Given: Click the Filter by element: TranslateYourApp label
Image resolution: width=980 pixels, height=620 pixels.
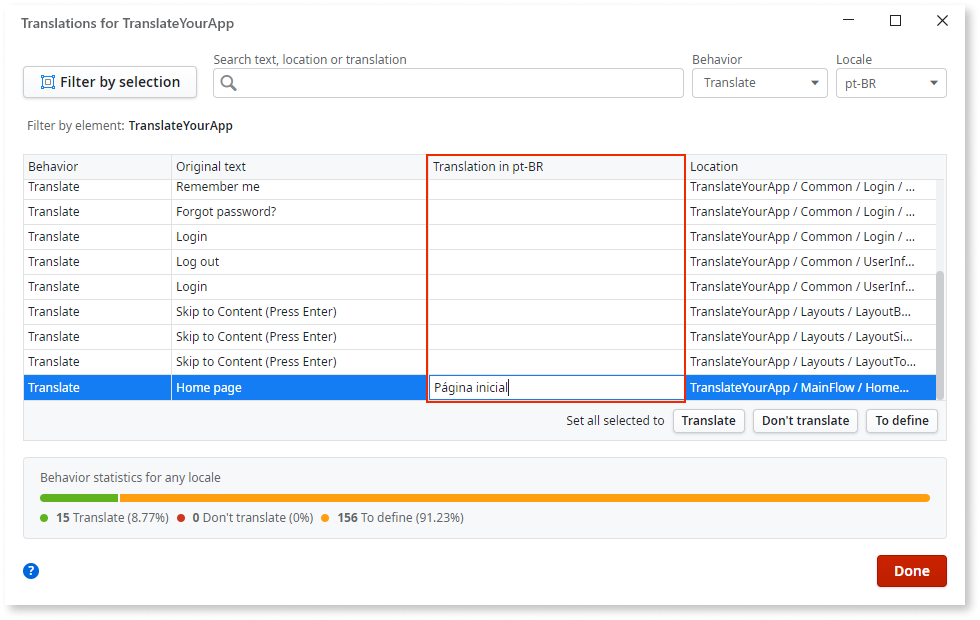Looking at the screenshot, I should [x=130, y=125].
